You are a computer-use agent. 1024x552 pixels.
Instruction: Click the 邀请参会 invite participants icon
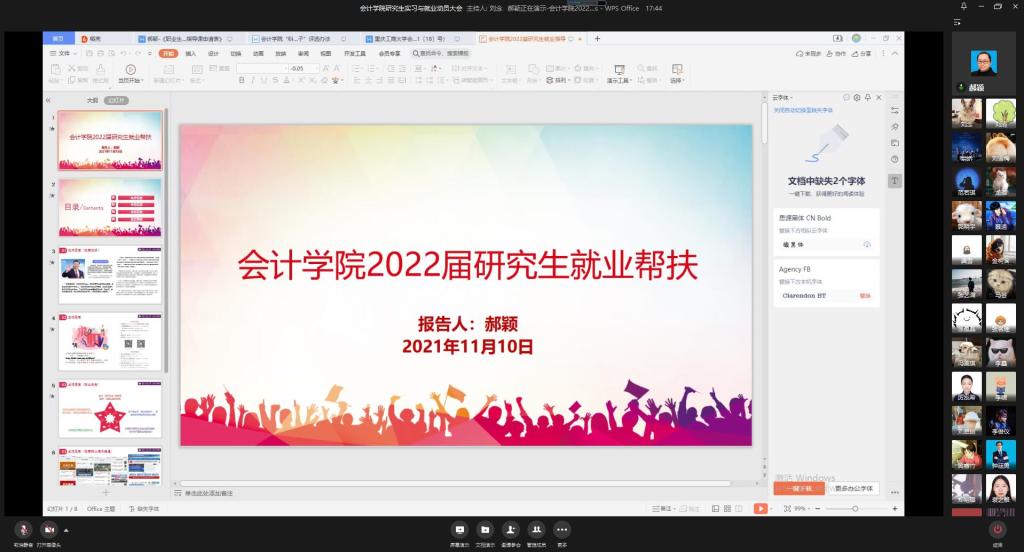point(511,529)
